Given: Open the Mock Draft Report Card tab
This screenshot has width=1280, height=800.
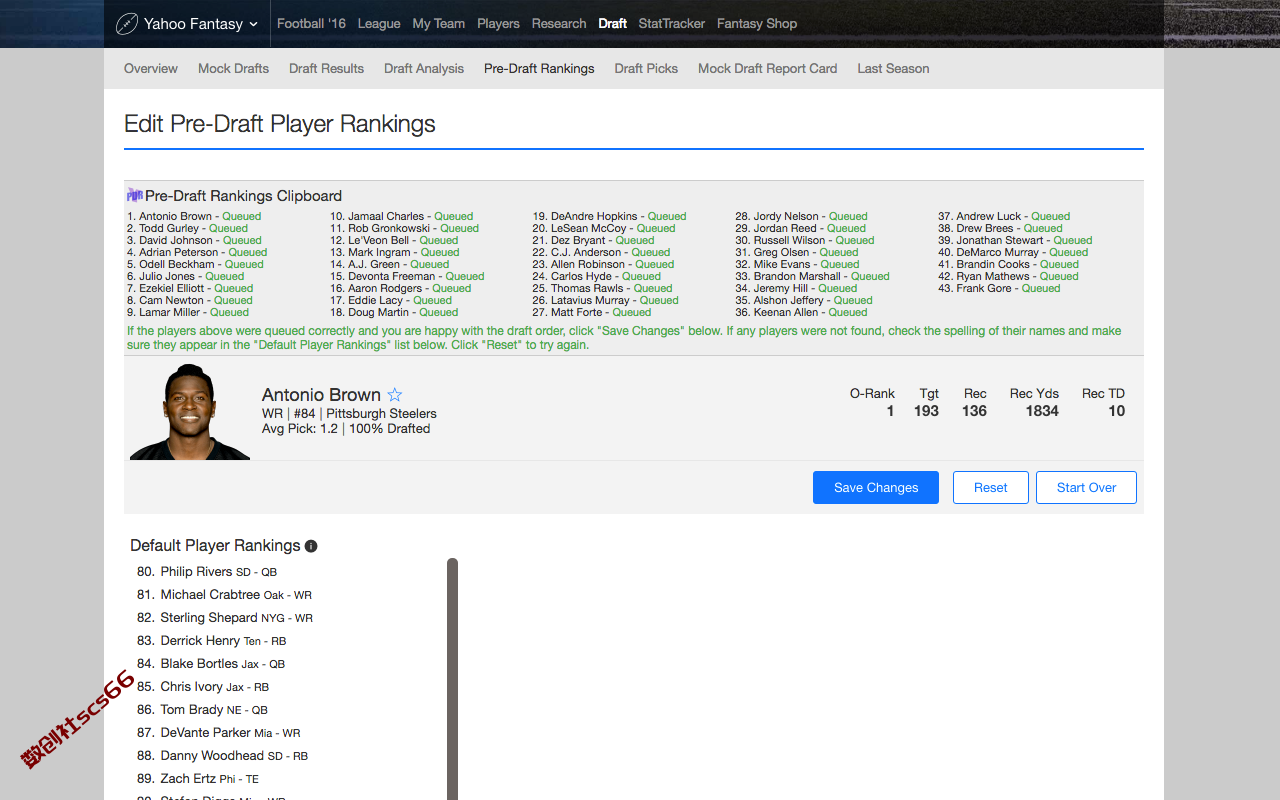Looking at the screenshot, I should (x=767, y=69).
